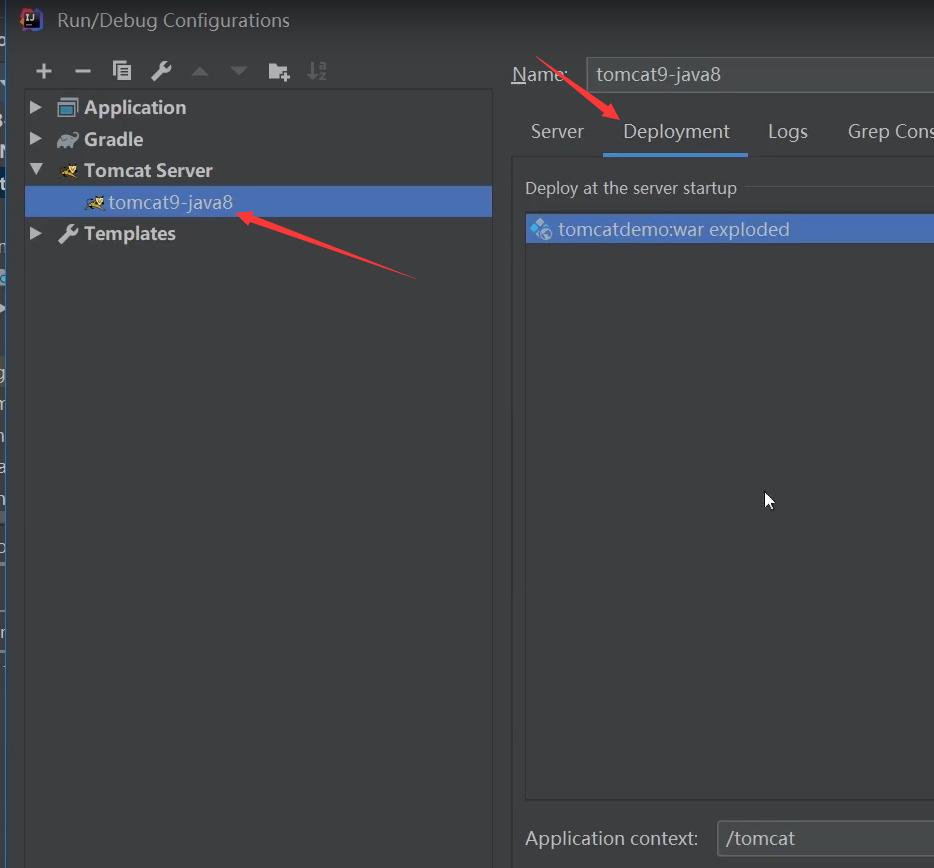
Task: Expand the Application tree node
Action: (35, 107)
